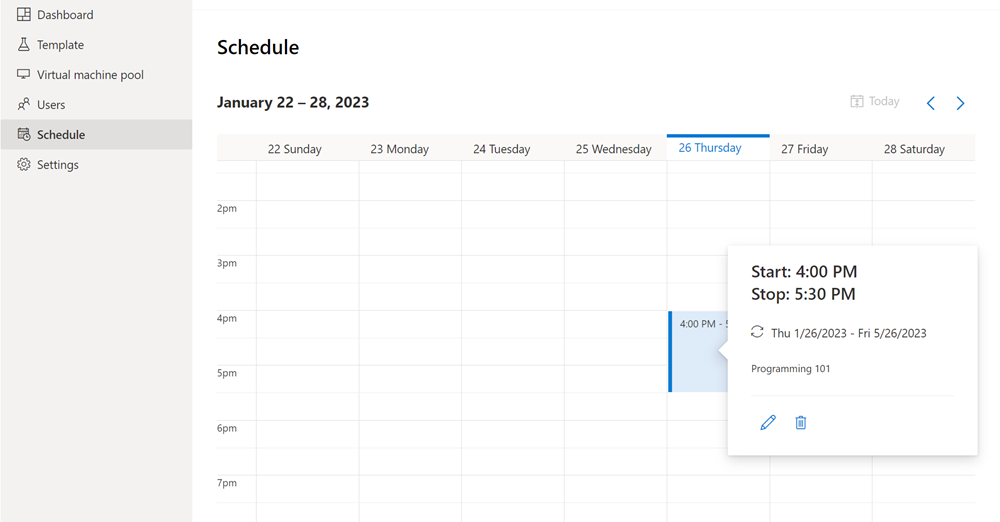Open the Virtual machine pool page
This screenshot has width=1000, height=522.
coord(96,74)
